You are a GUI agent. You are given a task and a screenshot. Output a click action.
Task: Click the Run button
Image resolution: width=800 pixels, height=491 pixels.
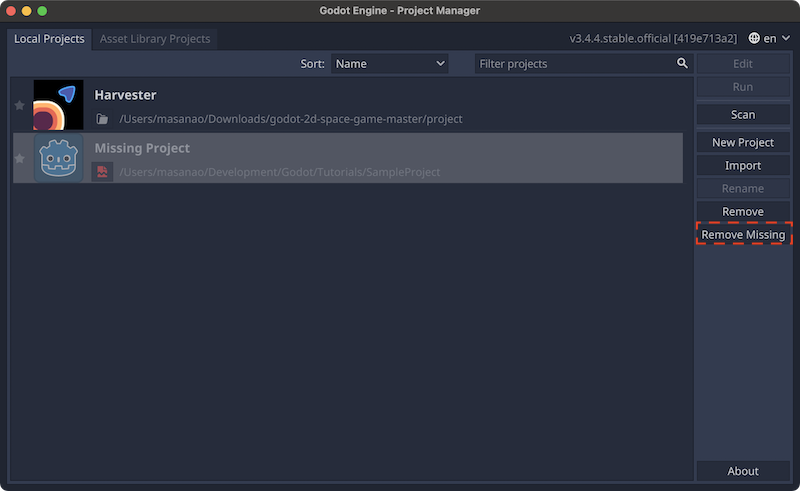[x=743, y=87]
